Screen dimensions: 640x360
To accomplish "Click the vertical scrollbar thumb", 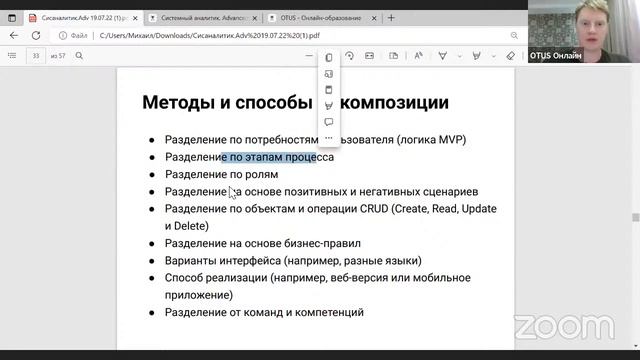I will (636, 218).
